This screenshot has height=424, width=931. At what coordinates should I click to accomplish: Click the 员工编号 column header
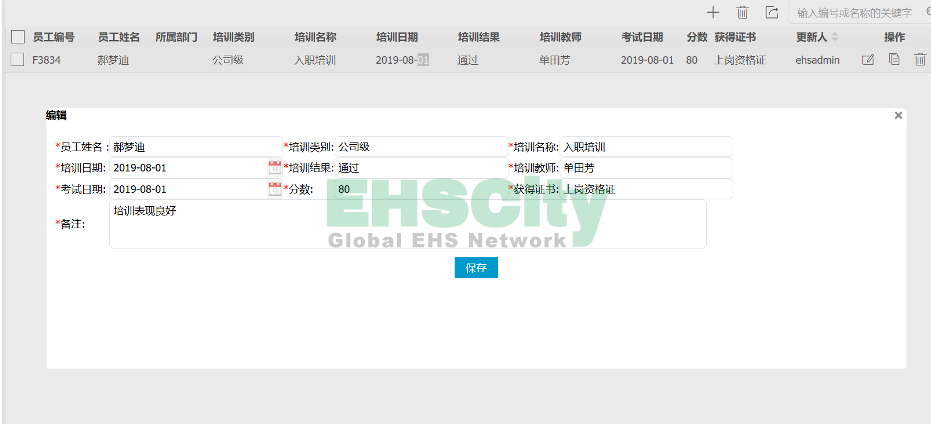[53, 37]
